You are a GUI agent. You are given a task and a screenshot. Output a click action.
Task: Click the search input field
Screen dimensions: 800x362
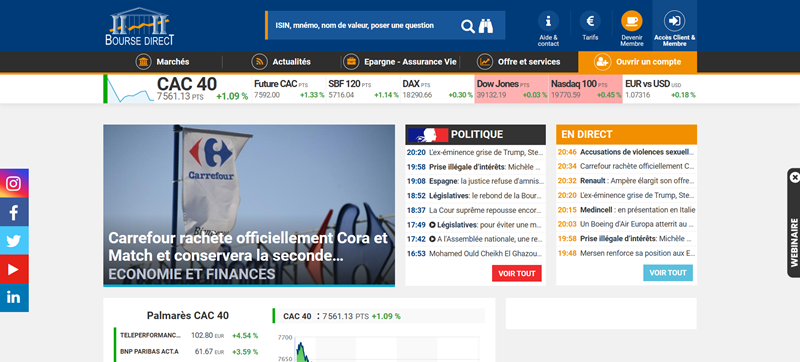(363, 25)
